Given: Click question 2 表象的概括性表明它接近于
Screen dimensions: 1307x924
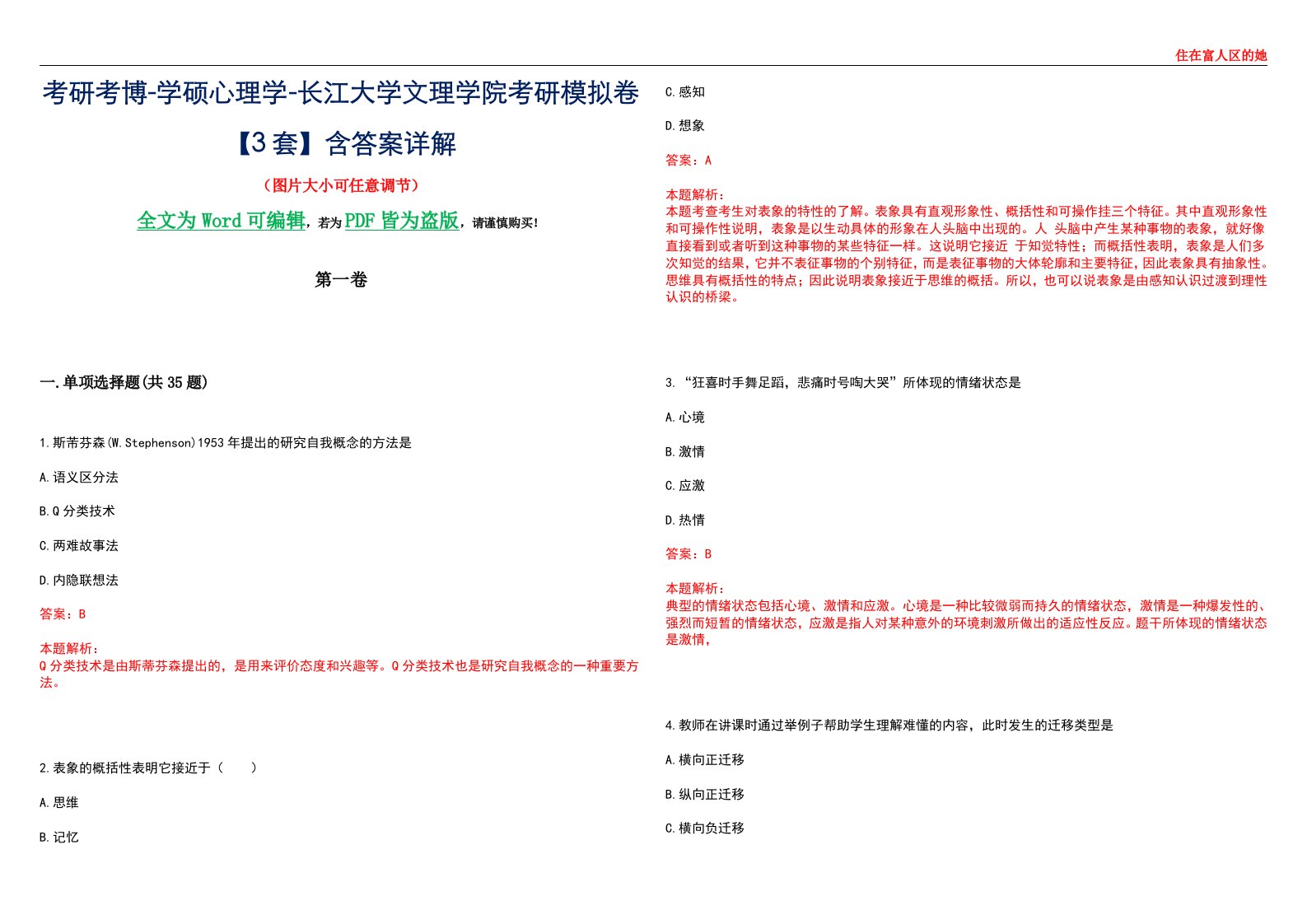Looking at the screenshot, I should click(148, 768).
